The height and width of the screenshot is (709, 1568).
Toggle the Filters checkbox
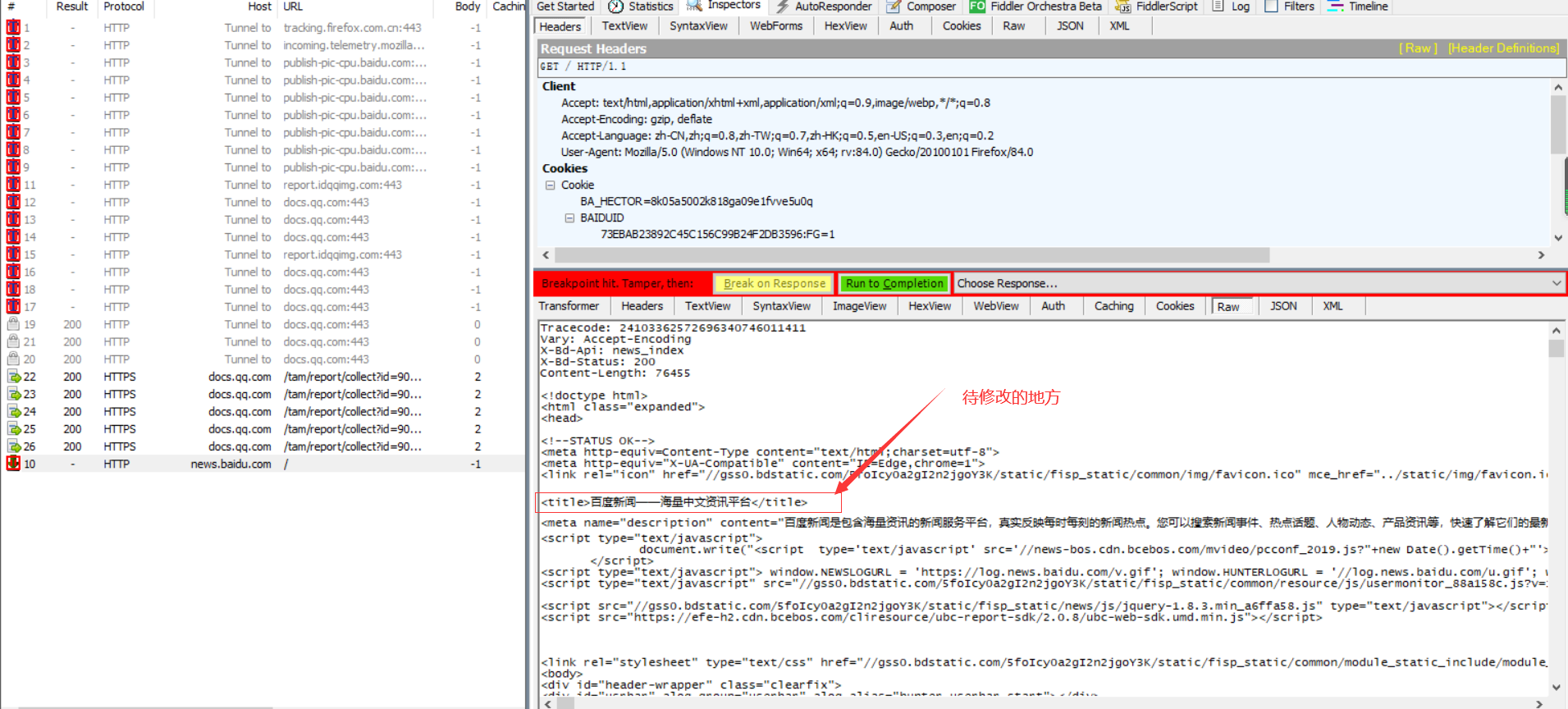point(1271,6)
